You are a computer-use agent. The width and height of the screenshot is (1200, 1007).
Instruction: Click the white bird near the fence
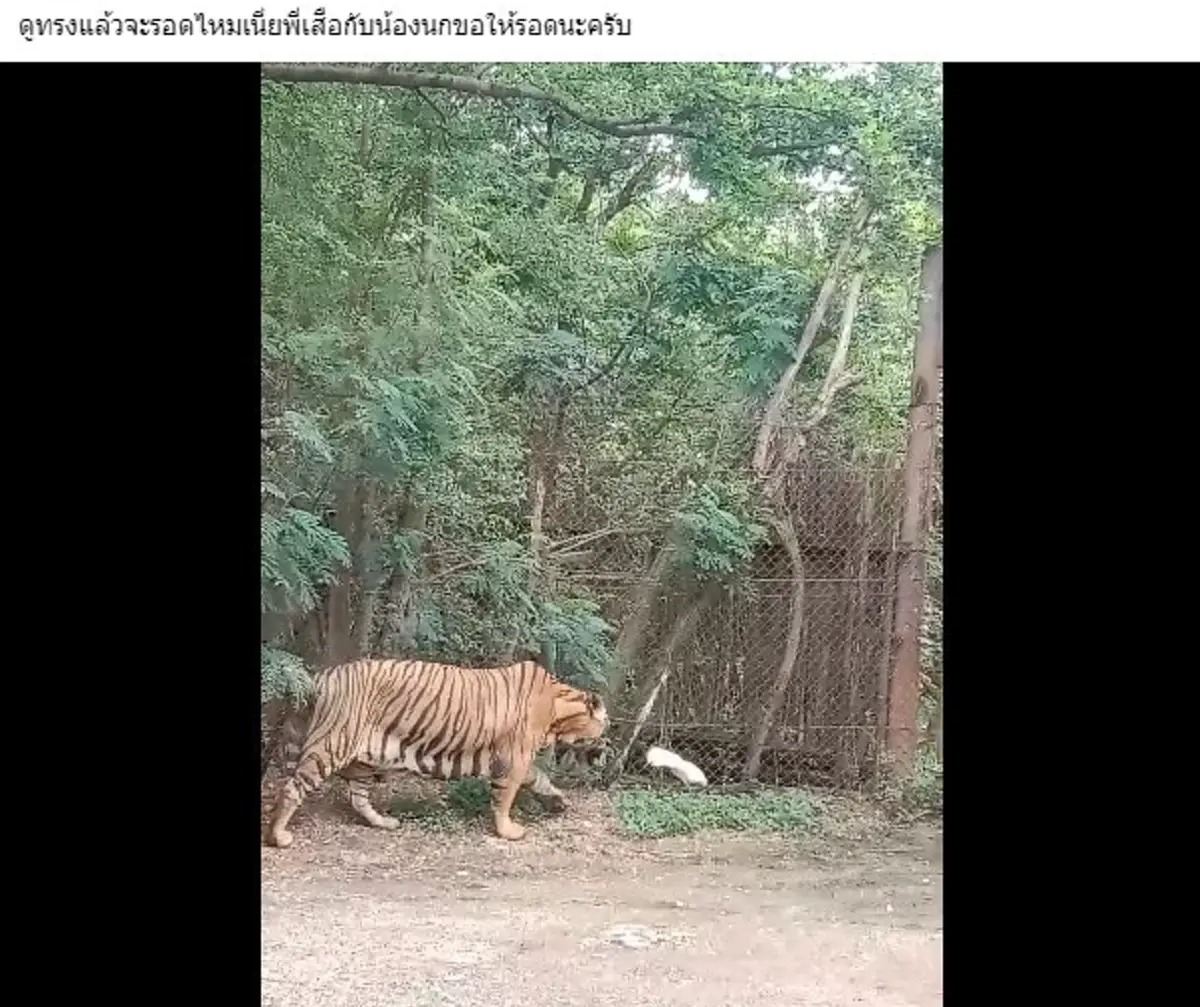(676, 766)
